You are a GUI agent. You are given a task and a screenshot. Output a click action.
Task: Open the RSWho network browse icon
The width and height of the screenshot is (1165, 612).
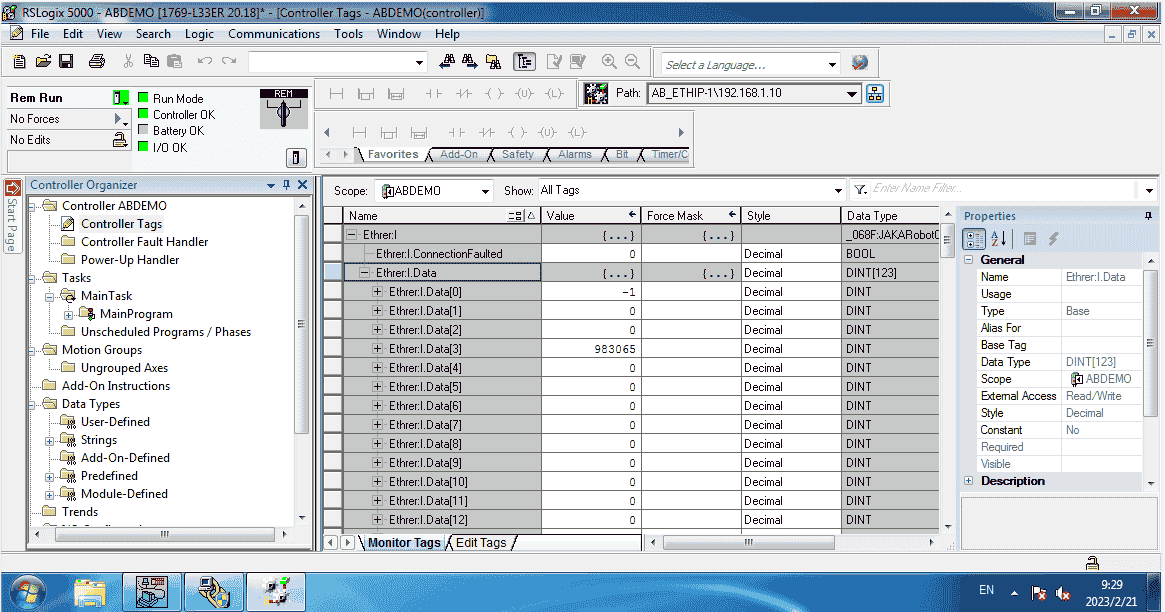(875, 94)
